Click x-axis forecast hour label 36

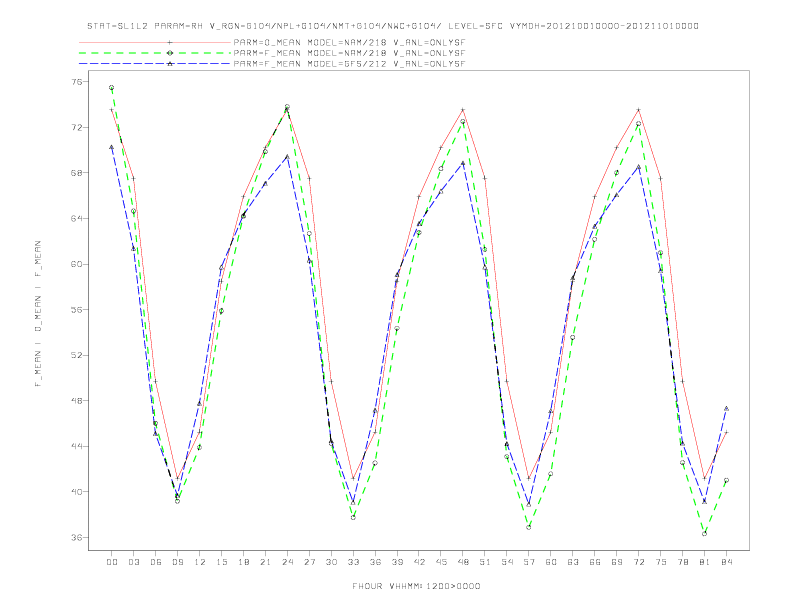[x=375, y=562]
